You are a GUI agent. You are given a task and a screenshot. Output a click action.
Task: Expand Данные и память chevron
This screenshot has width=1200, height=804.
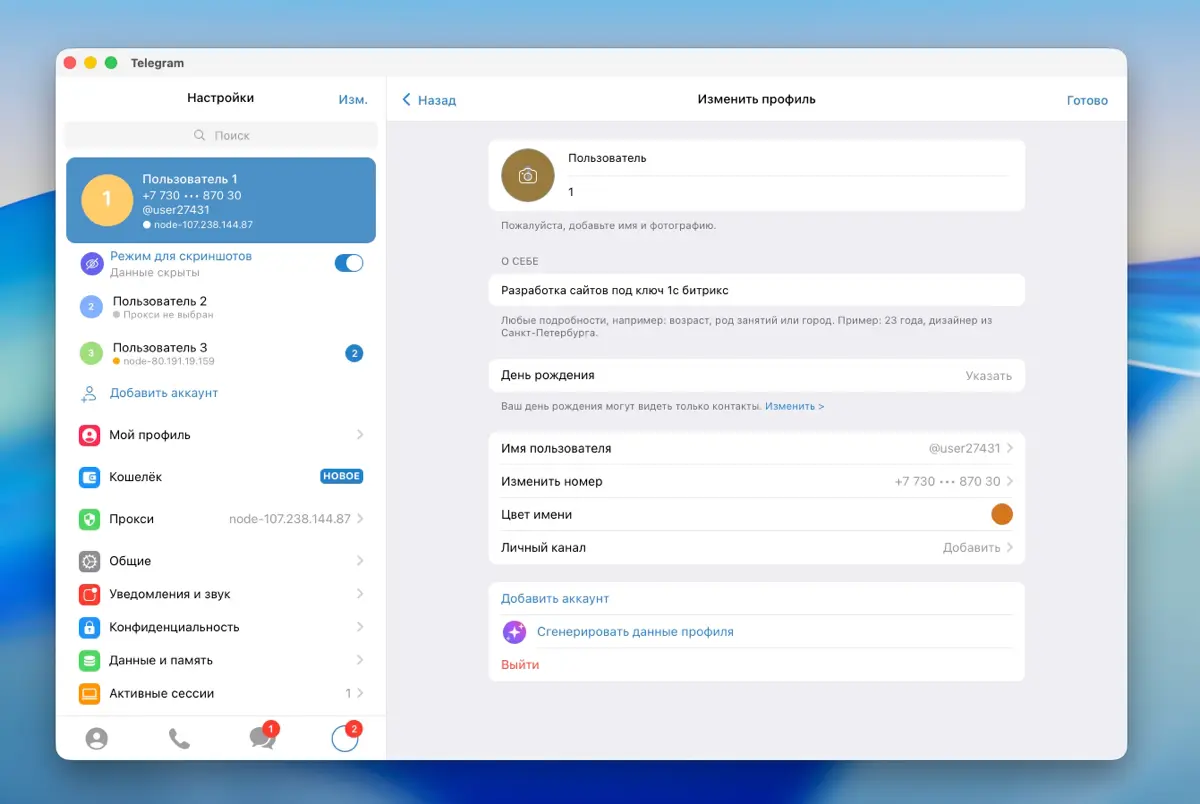(360, 660)
